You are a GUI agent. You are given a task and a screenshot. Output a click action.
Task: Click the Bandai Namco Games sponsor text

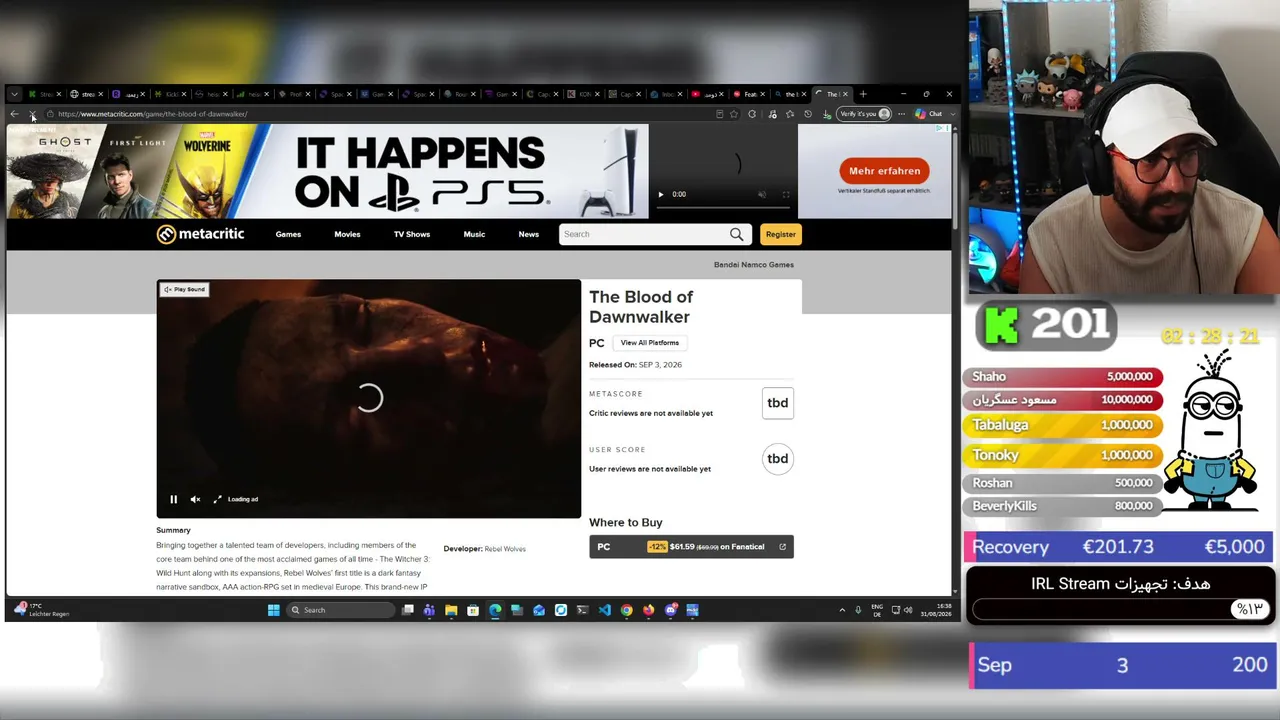(754, 265)
